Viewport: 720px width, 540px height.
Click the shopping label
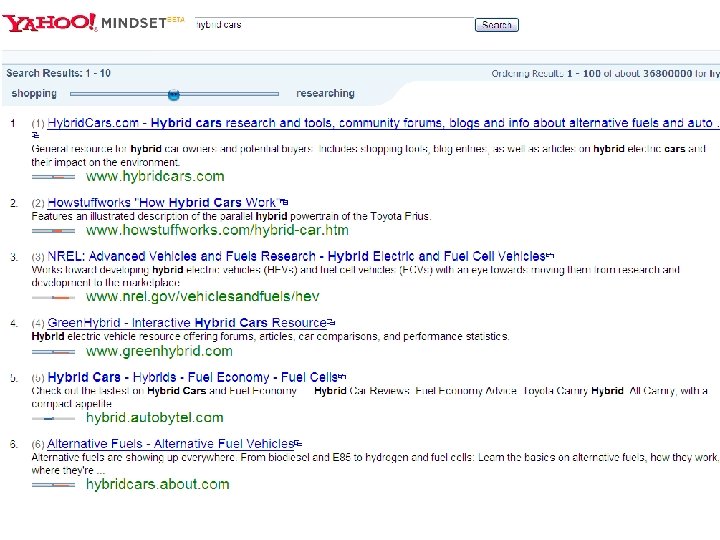[x=34, y=94]
